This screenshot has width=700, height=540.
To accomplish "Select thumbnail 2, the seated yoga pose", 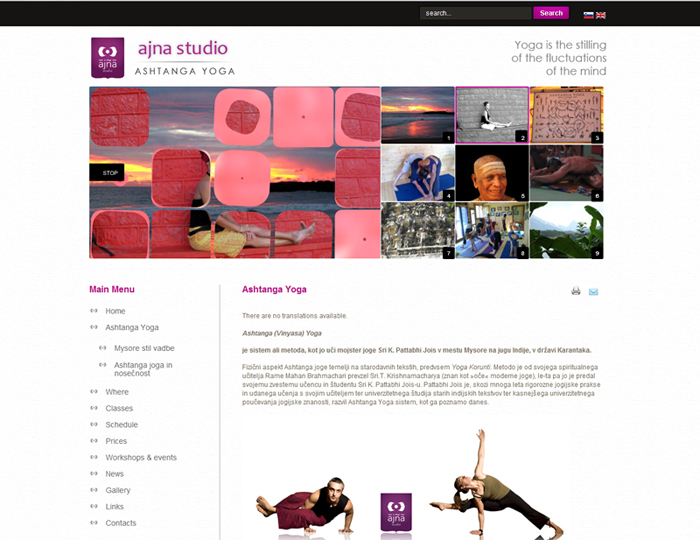I will [x=492, y=115].
